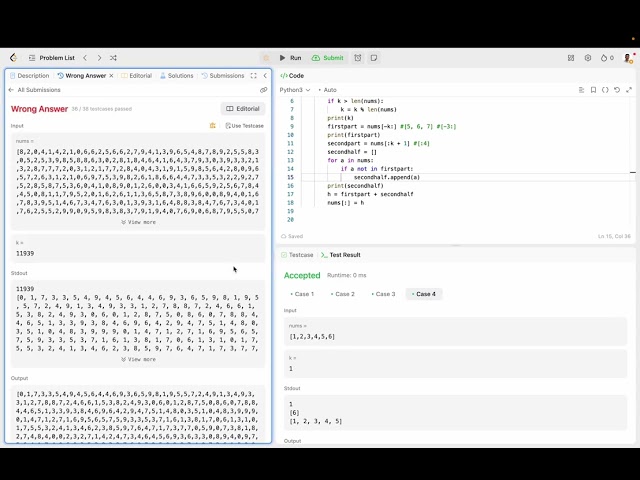Copy the submission link icon

pyautogui.click(x=263, y=90)
